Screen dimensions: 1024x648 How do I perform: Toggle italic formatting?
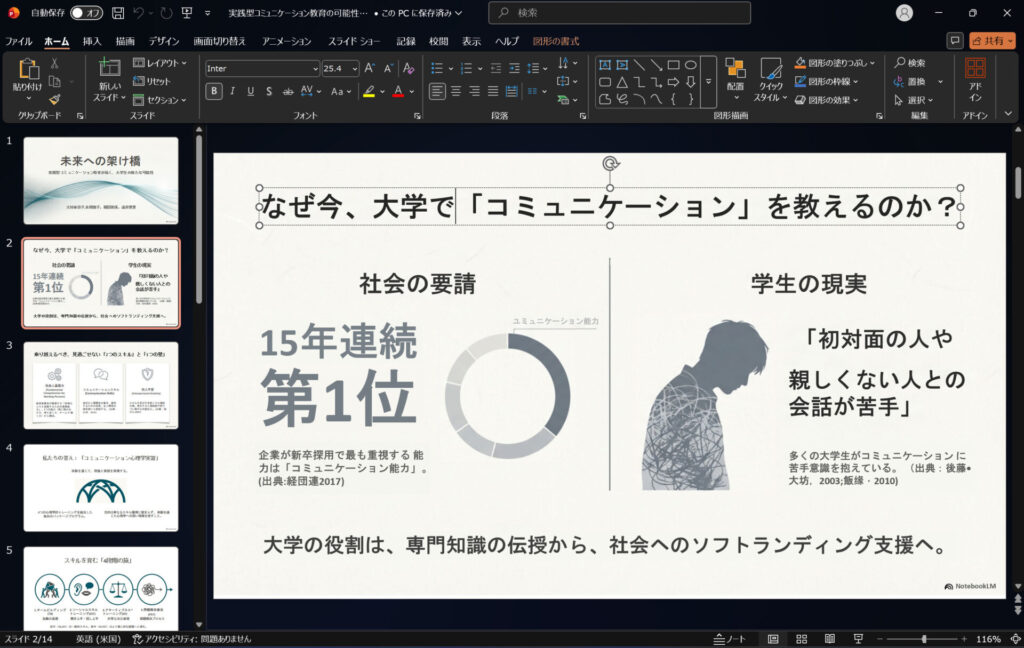click(231, 91)
